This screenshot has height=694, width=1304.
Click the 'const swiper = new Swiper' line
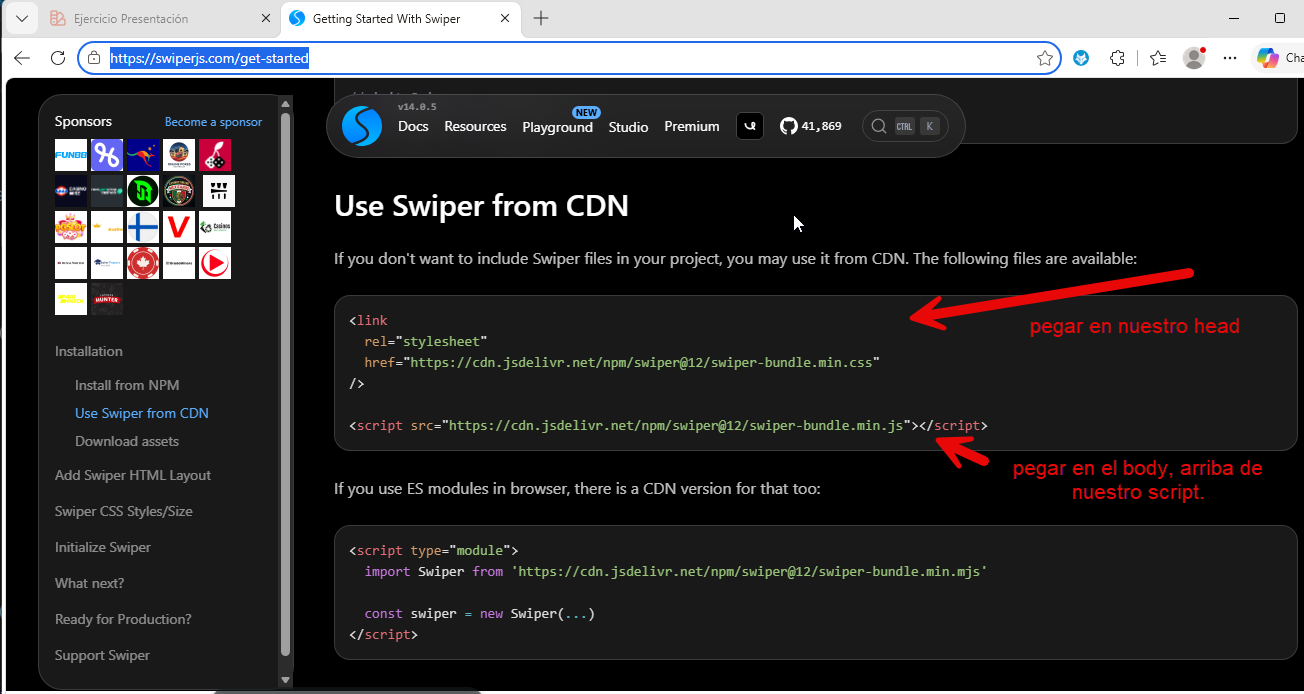480,613
